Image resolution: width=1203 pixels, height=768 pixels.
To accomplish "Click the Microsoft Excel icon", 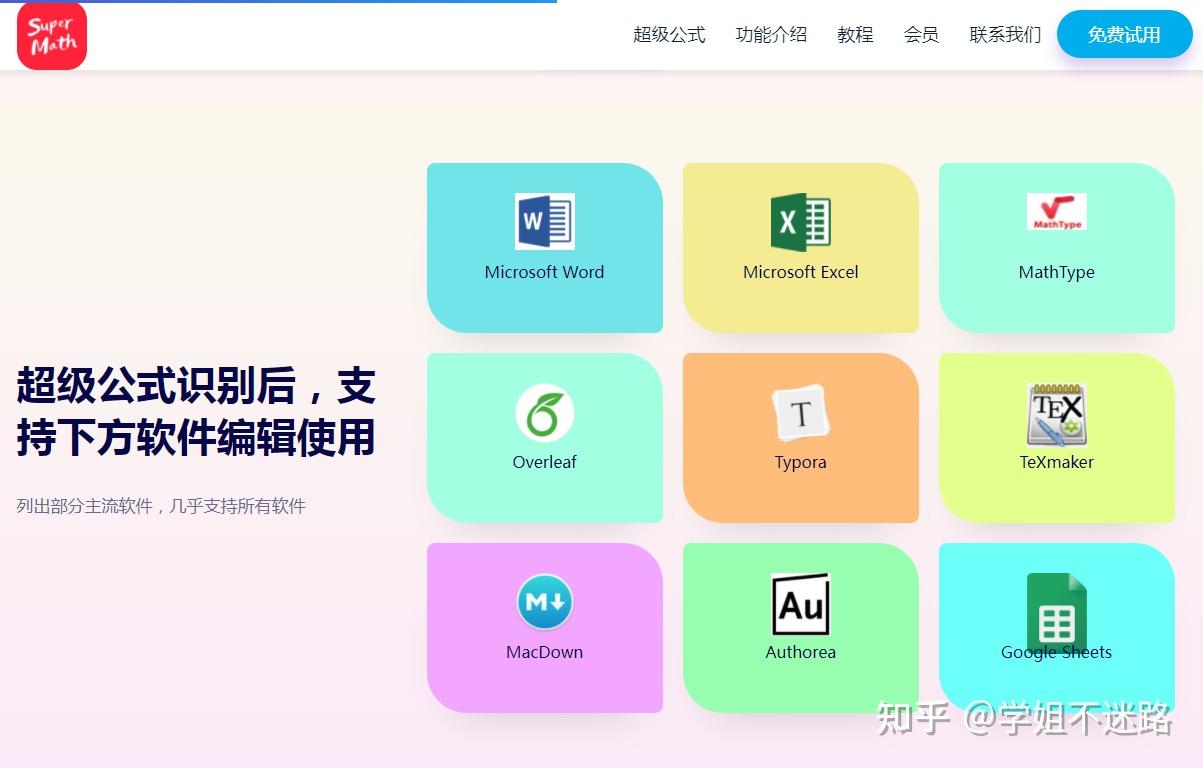I will pyautogui.click(x=800, y=222).
